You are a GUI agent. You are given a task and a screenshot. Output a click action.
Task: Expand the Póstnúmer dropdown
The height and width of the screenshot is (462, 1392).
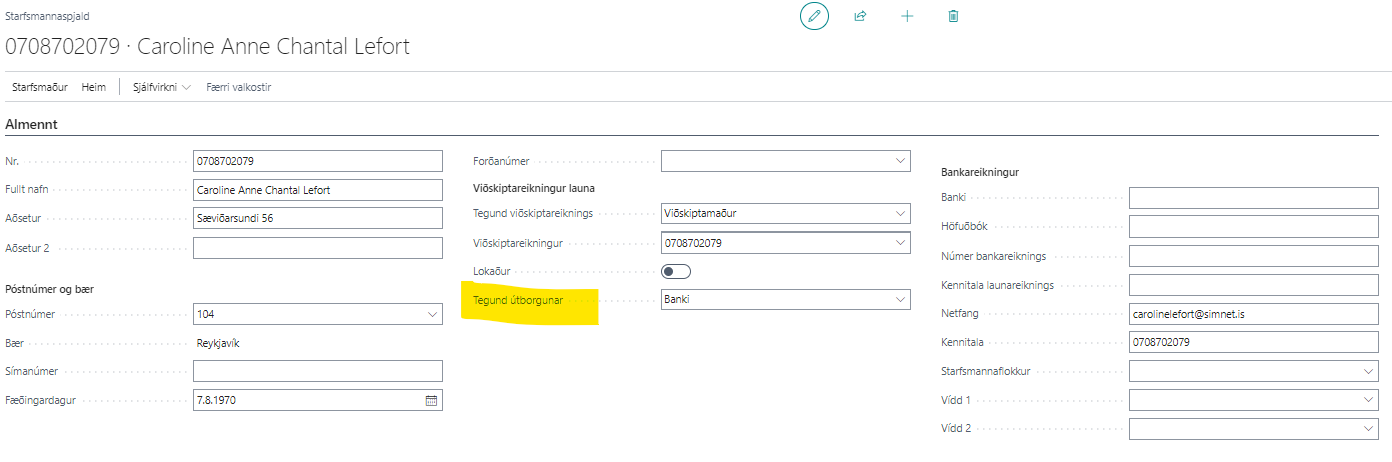point(432,315)
